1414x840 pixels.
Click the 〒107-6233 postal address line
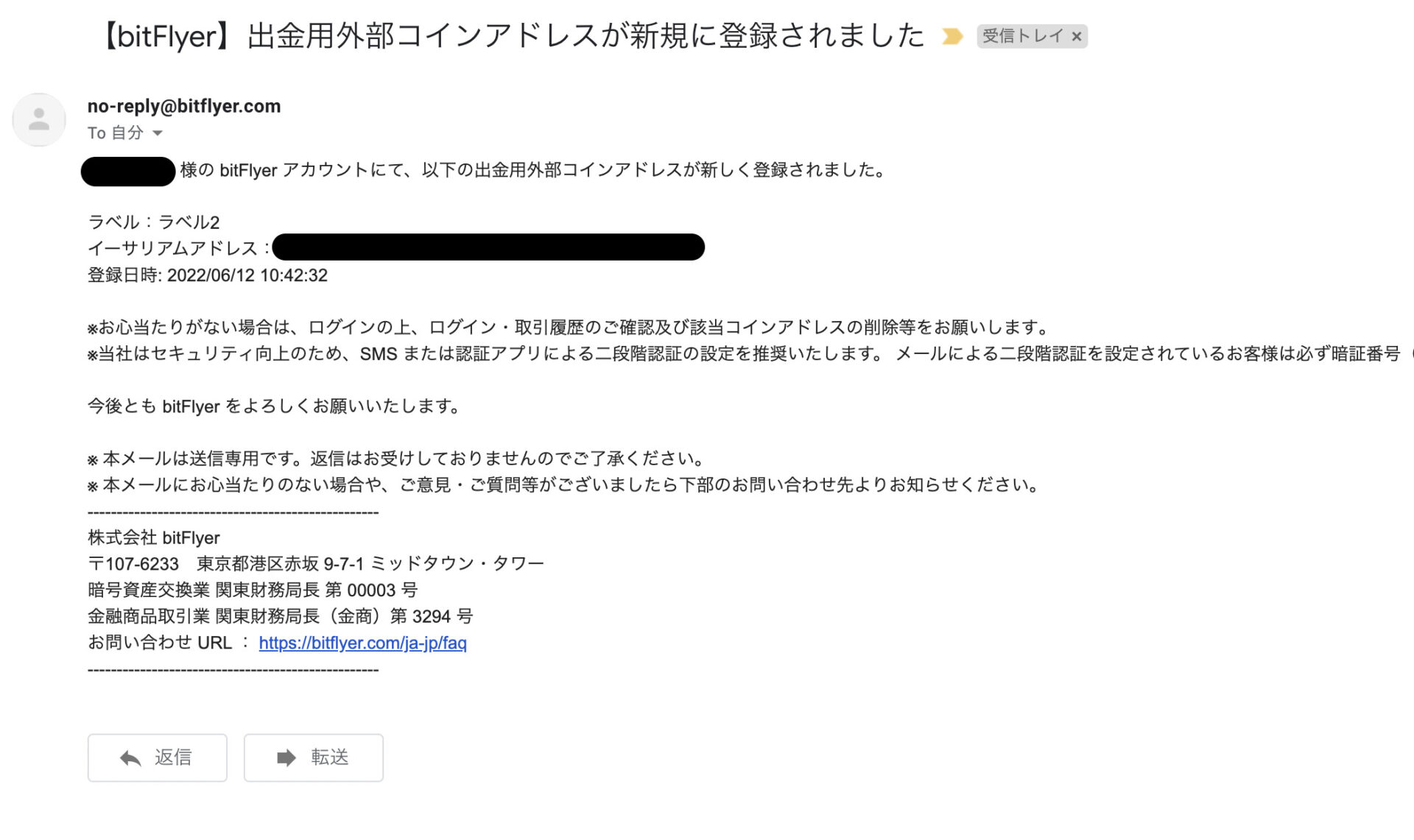[x=316, y=564]
